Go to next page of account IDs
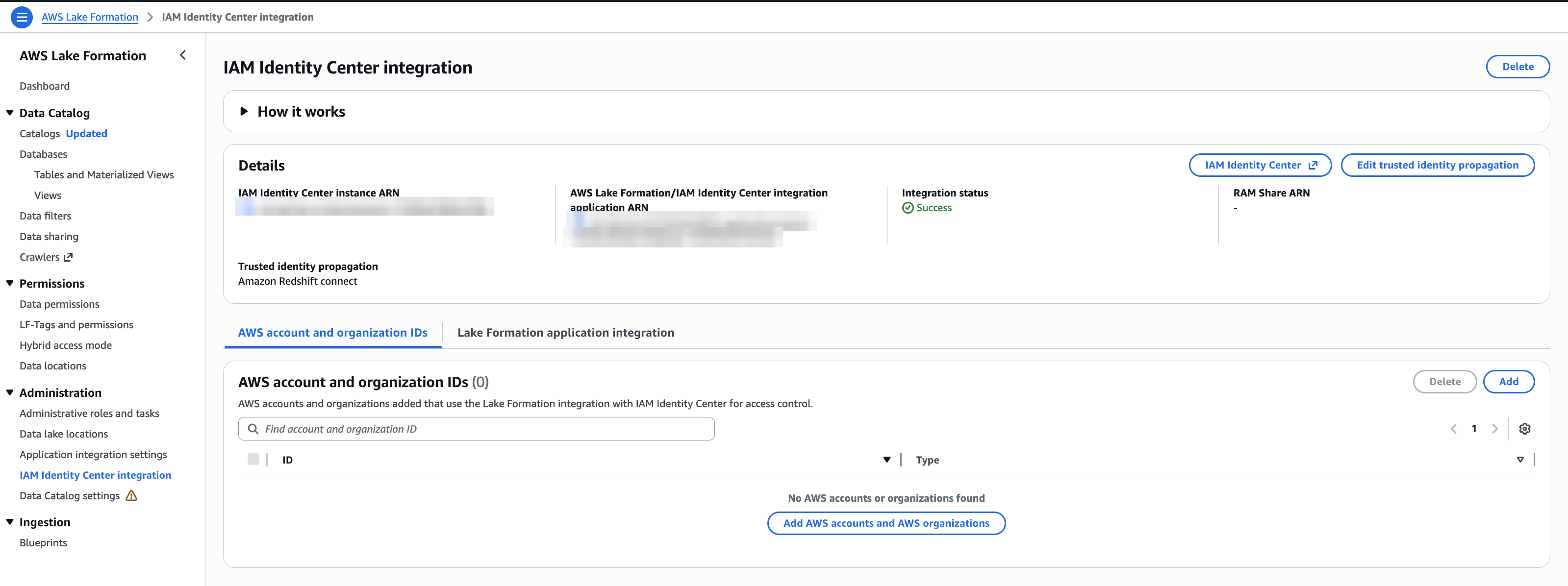 point(1495,429)
